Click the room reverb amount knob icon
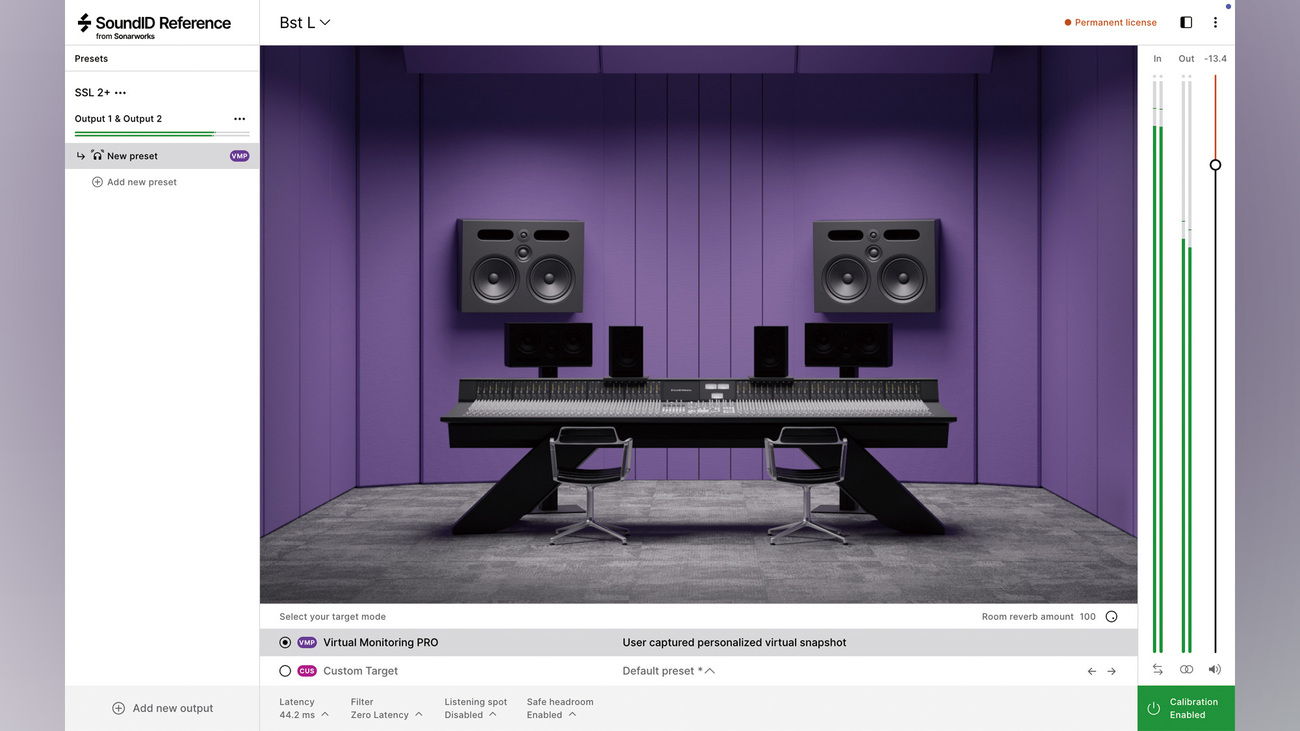 point(1111,617)
